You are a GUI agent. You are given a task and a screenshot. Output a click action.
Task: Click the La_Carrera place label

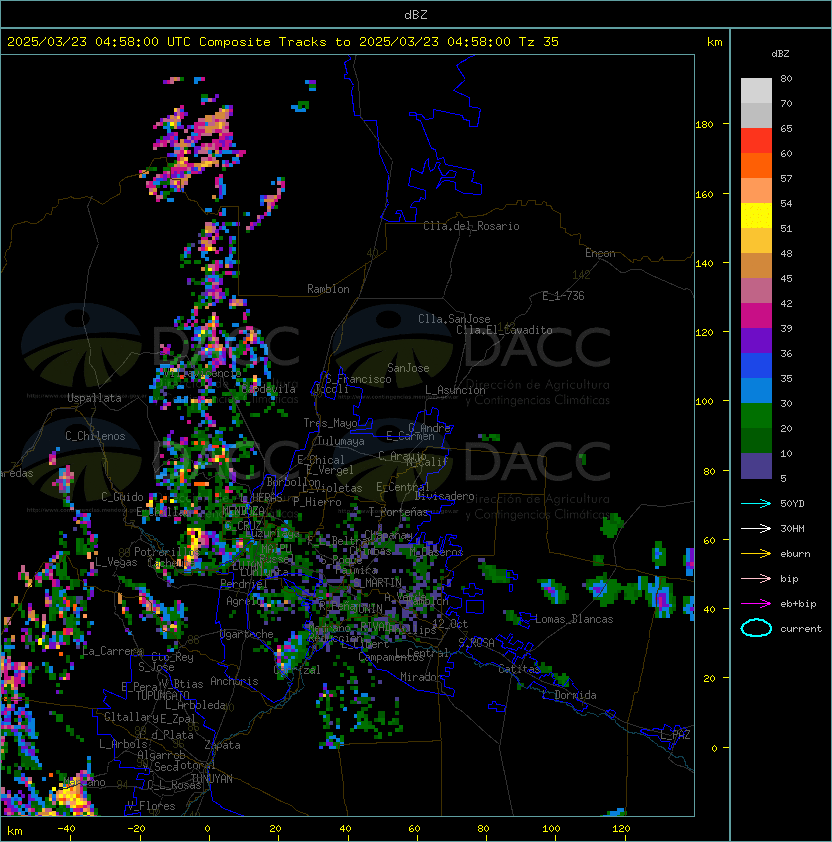point(113,651)
